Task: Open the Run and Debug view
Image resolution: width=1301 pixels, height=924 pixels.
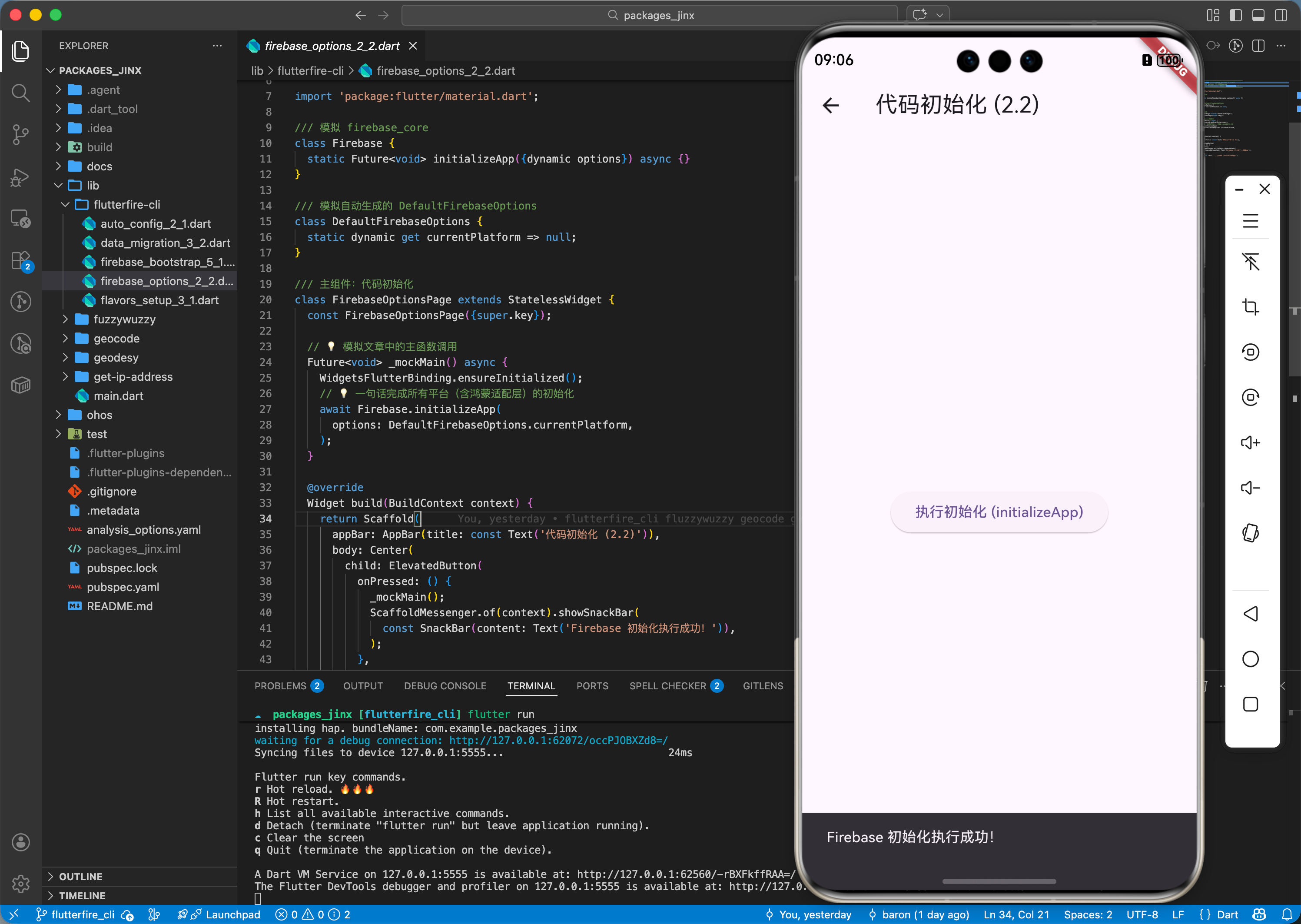Action: (x=20, y=177)
